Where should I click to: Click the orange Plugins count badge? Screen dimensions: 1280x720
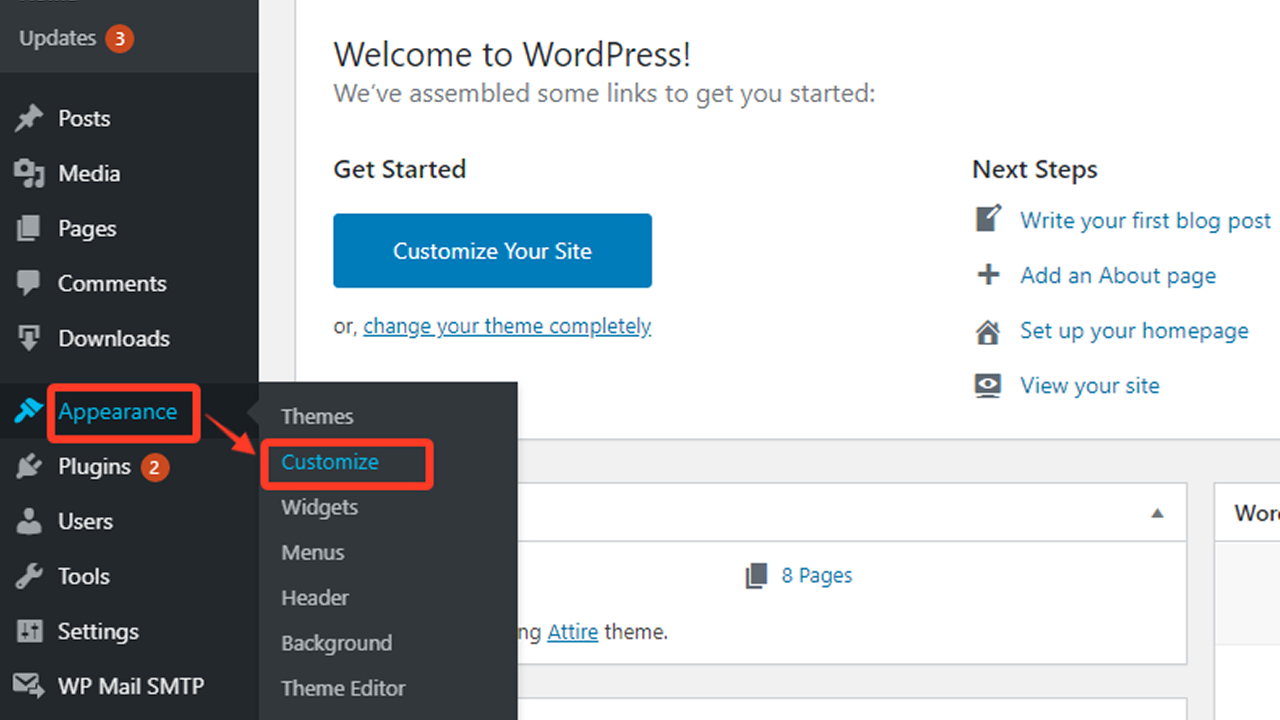click(x=154, y=467)
